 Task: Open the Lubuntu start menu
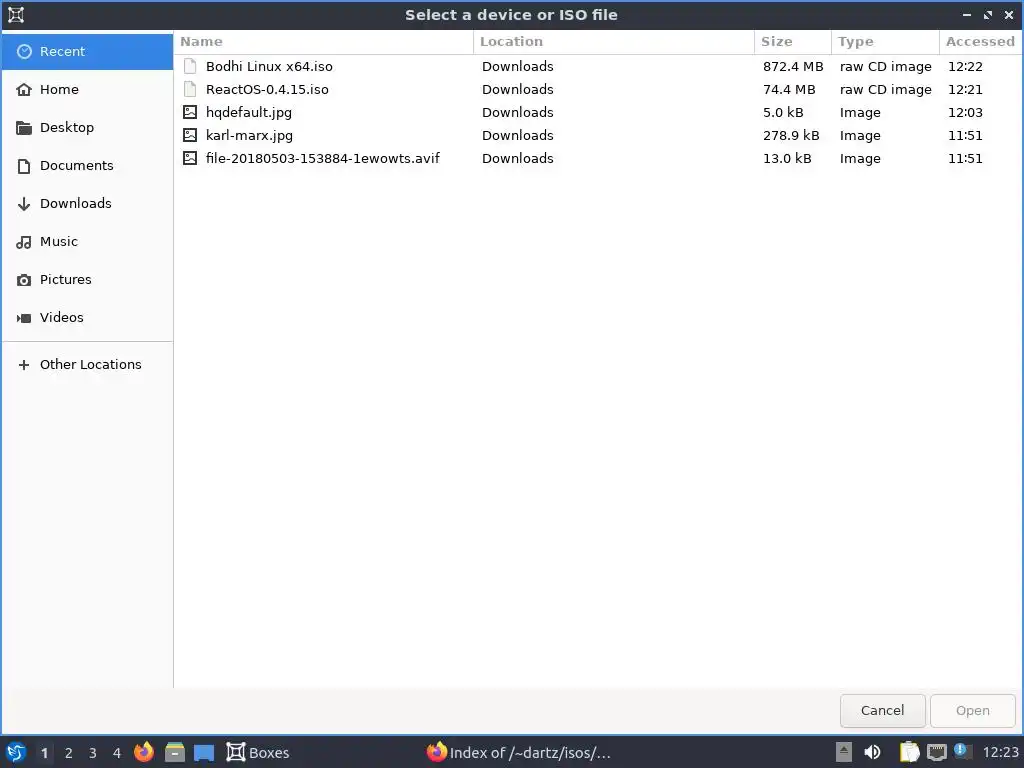coord(16,752)
